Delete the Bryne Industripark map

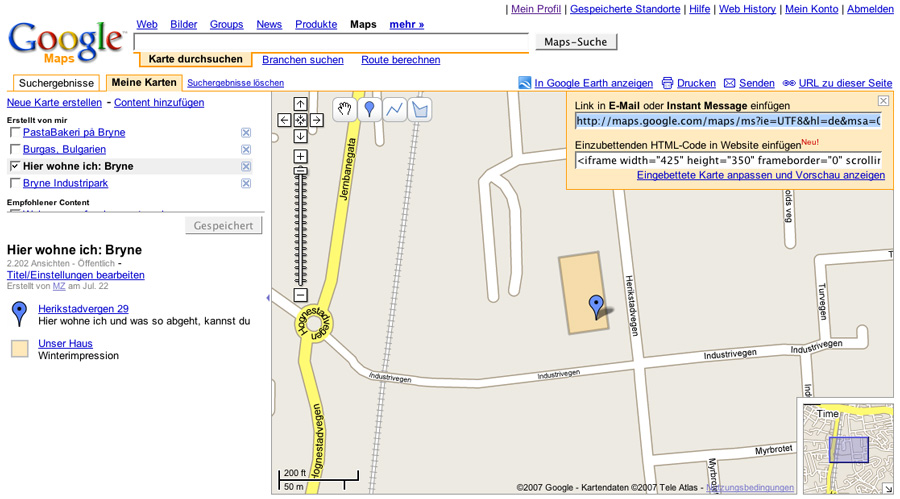[x=246, y=183]
